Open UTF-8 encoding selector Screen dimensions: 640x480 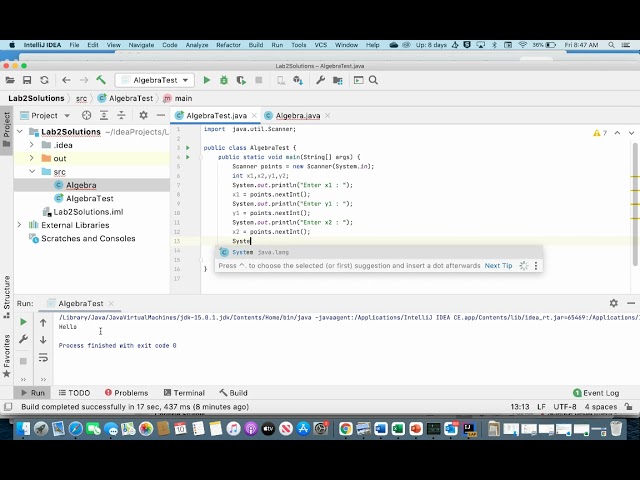pos(564,407)
